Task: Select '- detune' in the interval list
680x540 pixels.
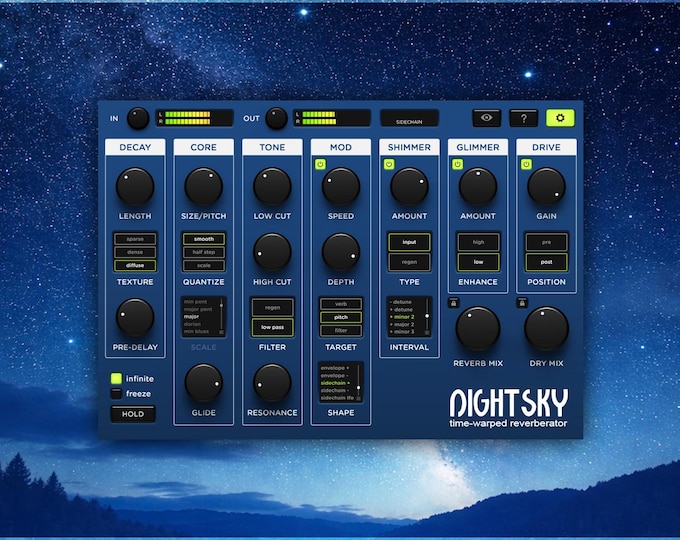Action: (401, 302)
